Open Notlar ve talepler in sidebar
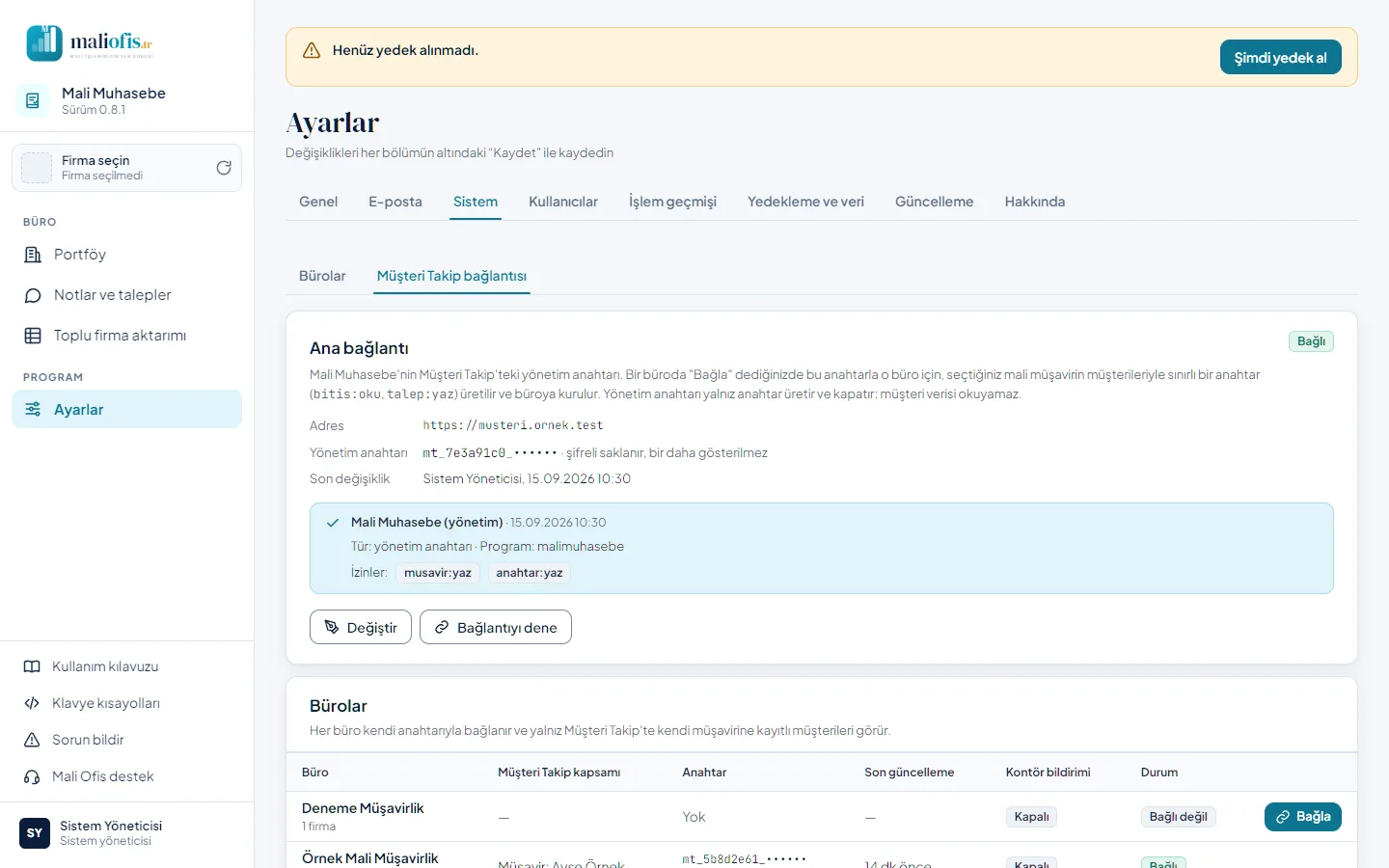Viewport: 1389px width, 868px height. click(126, 295)
